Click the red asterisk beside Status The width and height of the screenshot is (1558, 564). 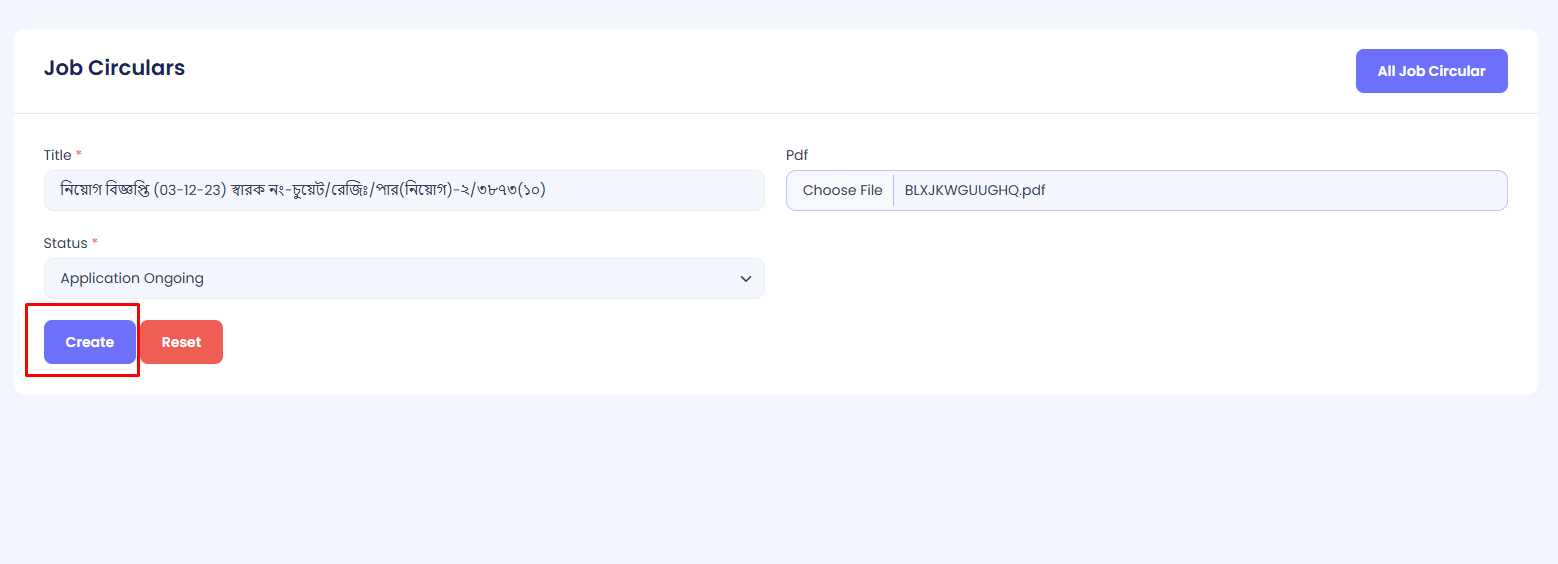point(95,243)
